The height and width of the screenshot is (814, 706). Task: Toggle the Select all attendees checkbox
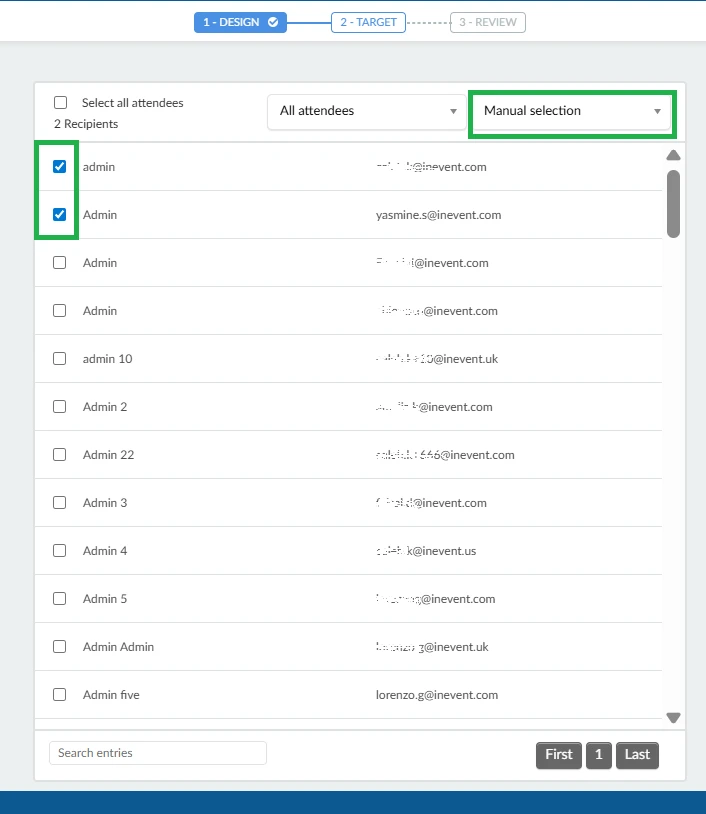point(61,103)
